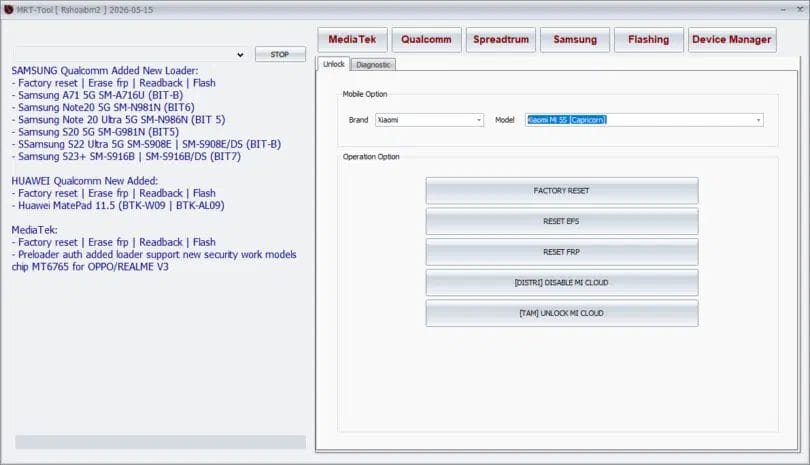This screenshot has width=810, height=465.
Task: Go to the Flashing section
Action: (648, 40)
